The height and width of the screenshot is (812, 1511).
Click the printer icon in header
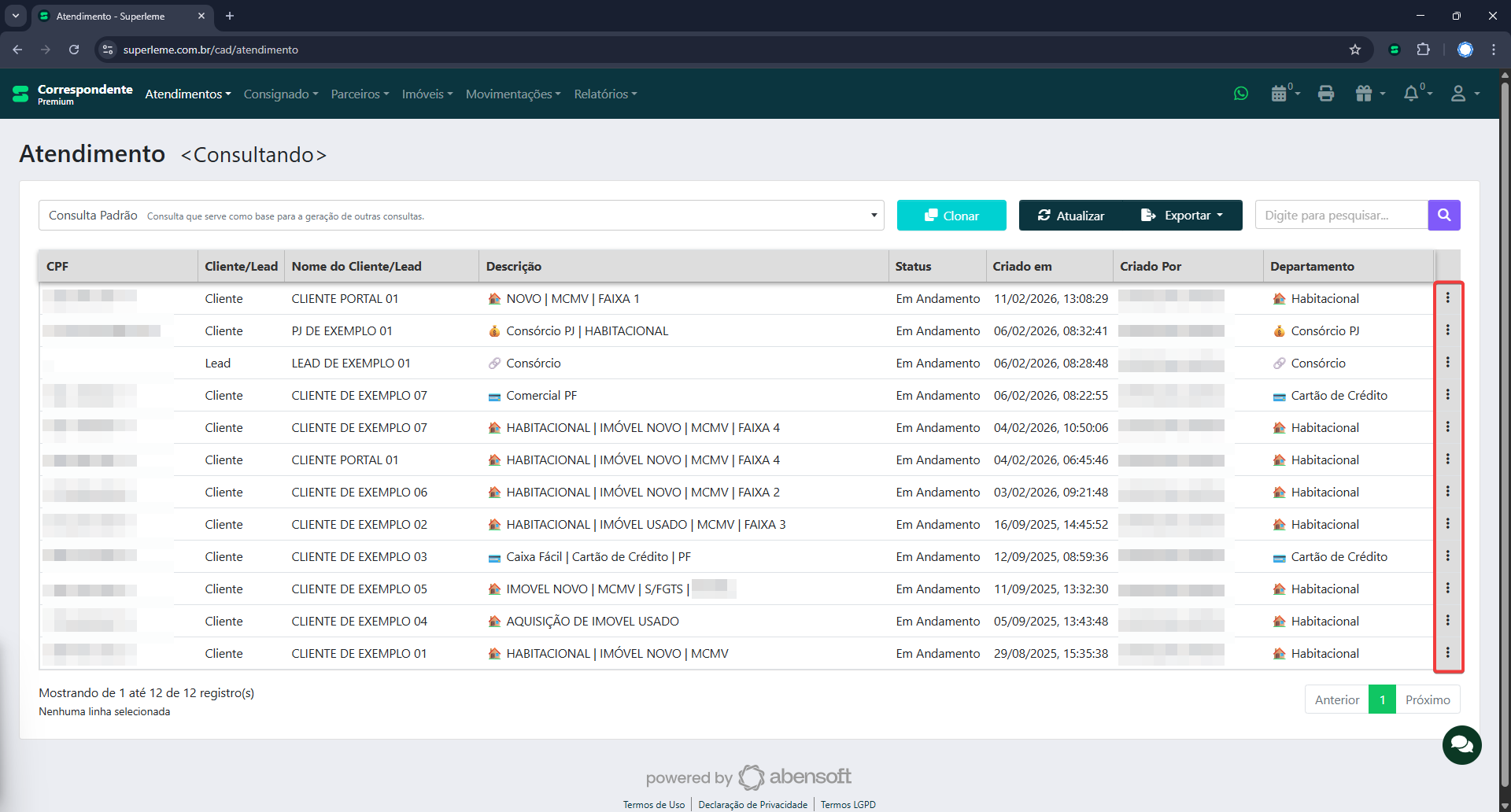(x=1326, y=94)
